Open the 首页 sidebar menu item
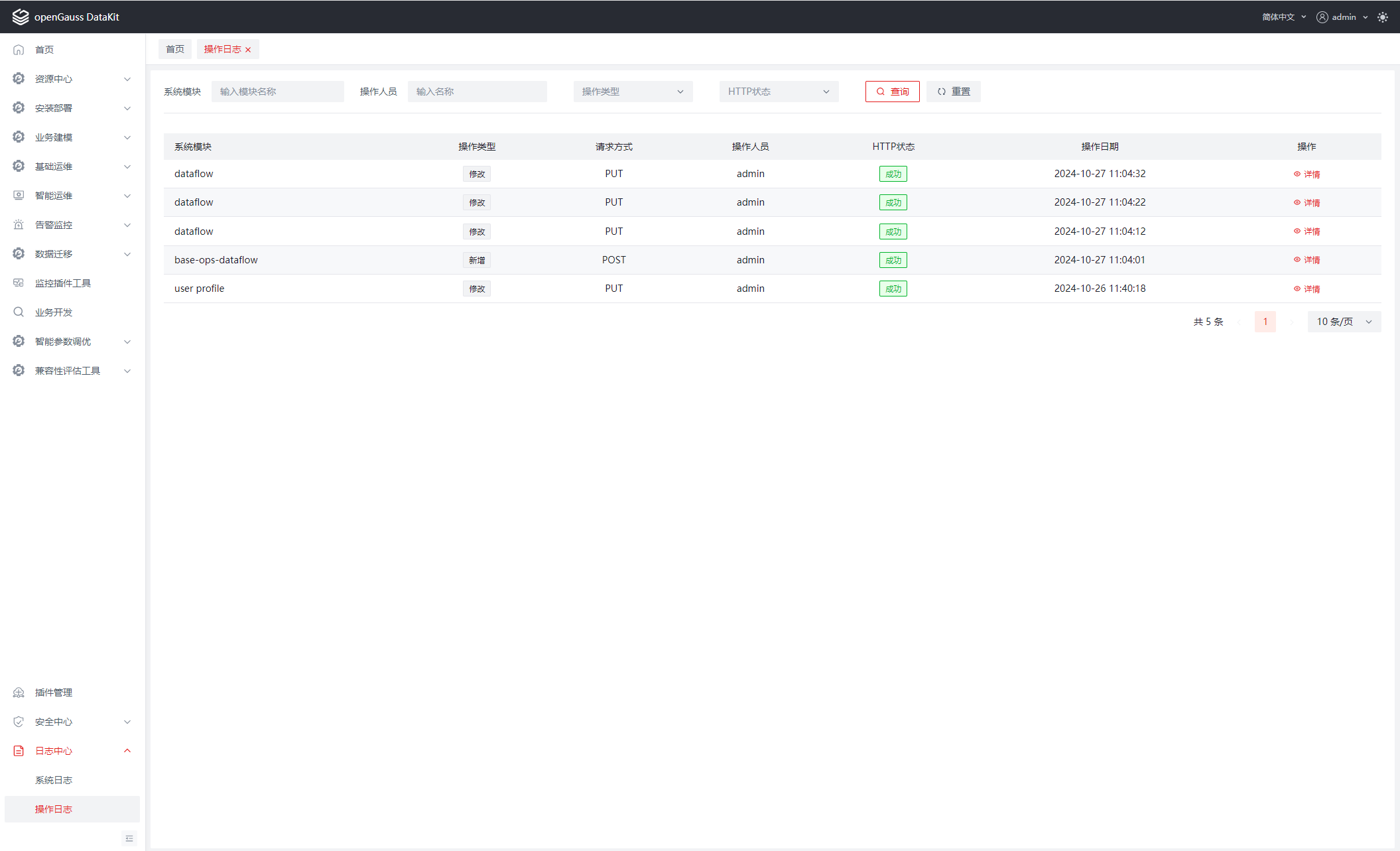The width and height of the screenshot is (1400, 851). click(x=72, y=50)
